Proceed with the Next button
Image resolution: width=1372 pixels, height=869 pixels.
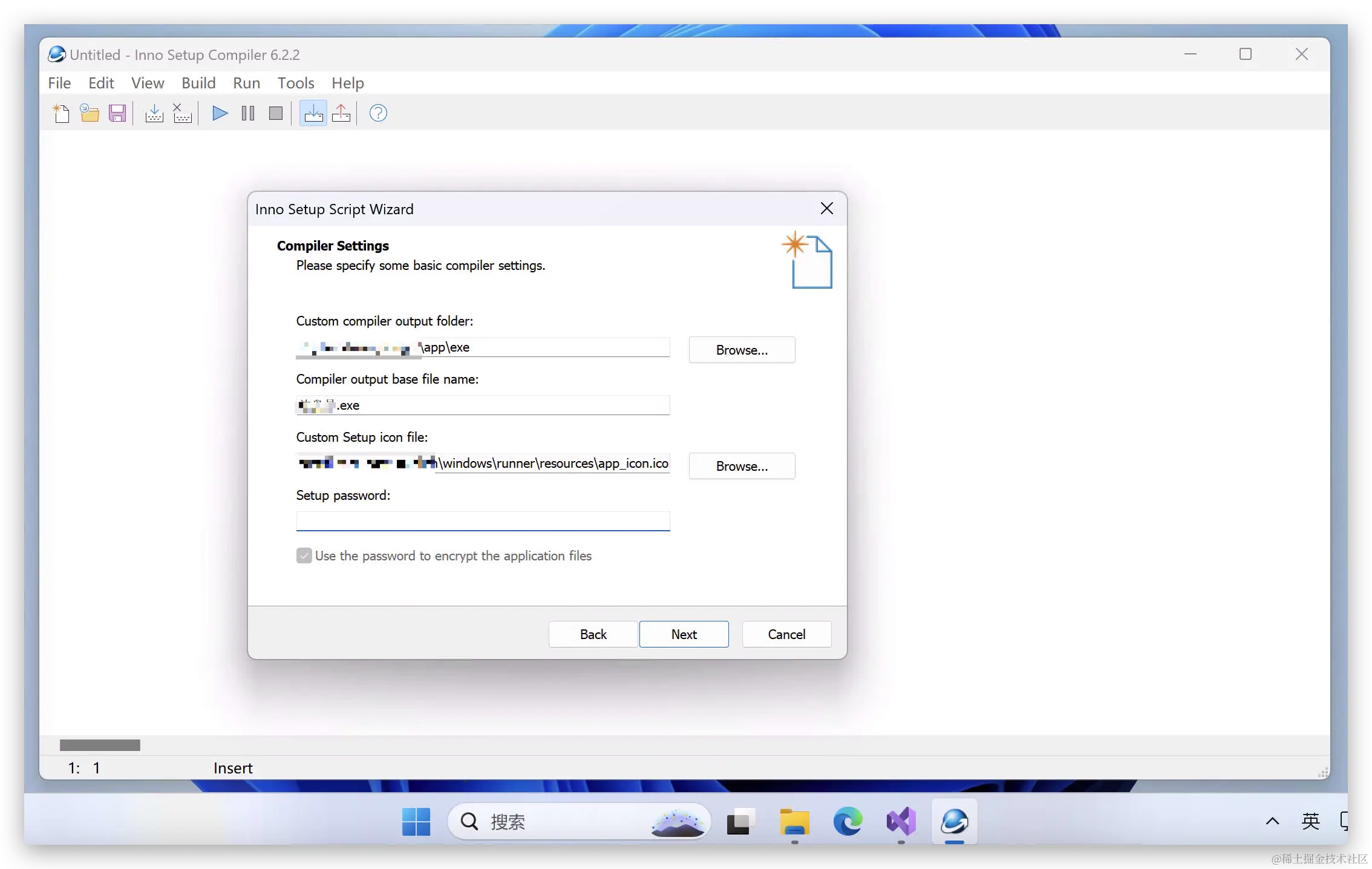(x=684, y=634)
